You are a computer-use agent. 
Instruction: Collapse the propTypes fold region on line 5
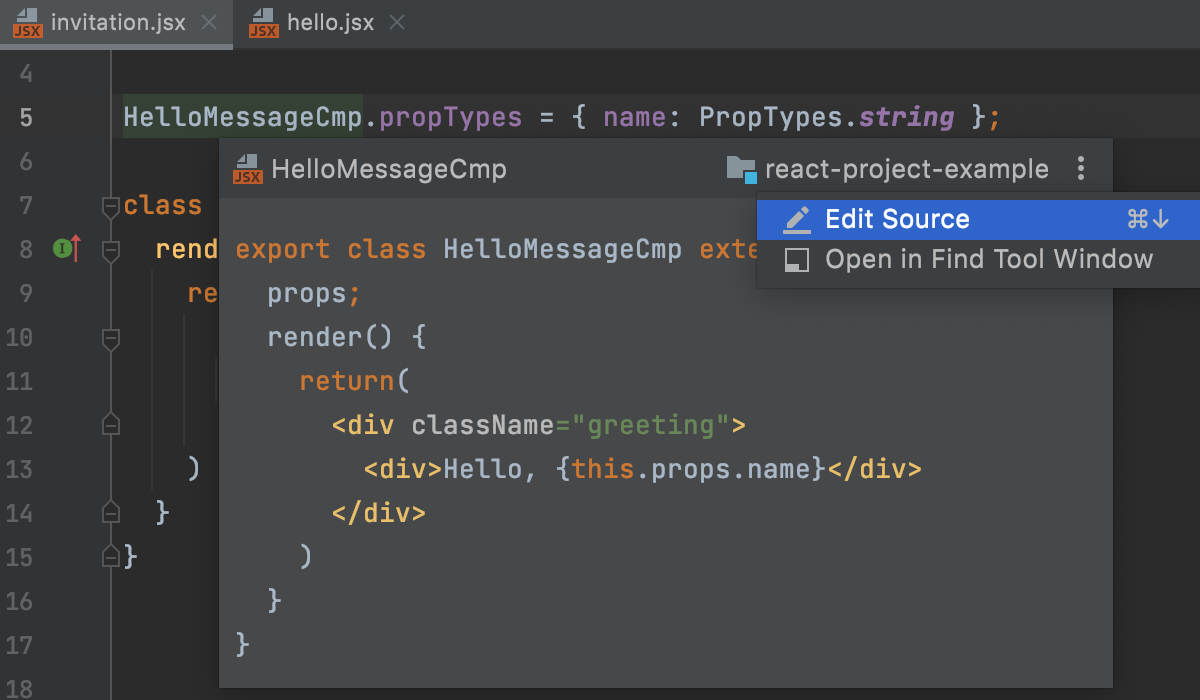click(x=110, y=117)
